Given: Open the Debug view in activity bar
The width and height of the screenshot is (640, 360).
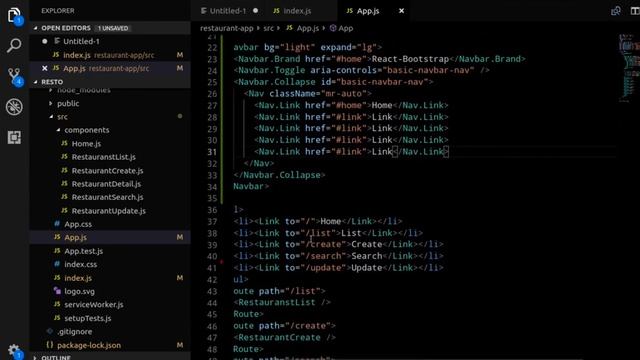Looking at the screenshot, I should pyautogui.click(x=14, y=107).
